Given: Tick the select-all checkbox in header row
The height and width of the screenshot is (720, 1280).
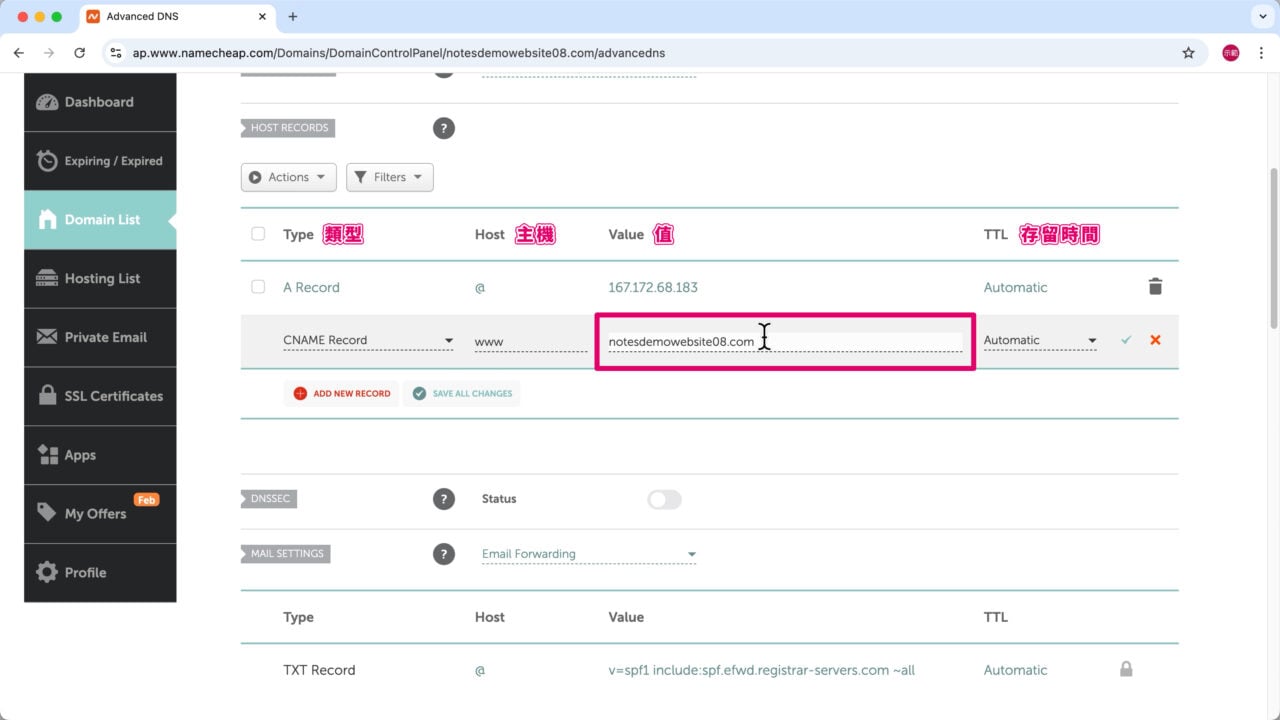Looking at the screenshot, I should pos(258,234).
